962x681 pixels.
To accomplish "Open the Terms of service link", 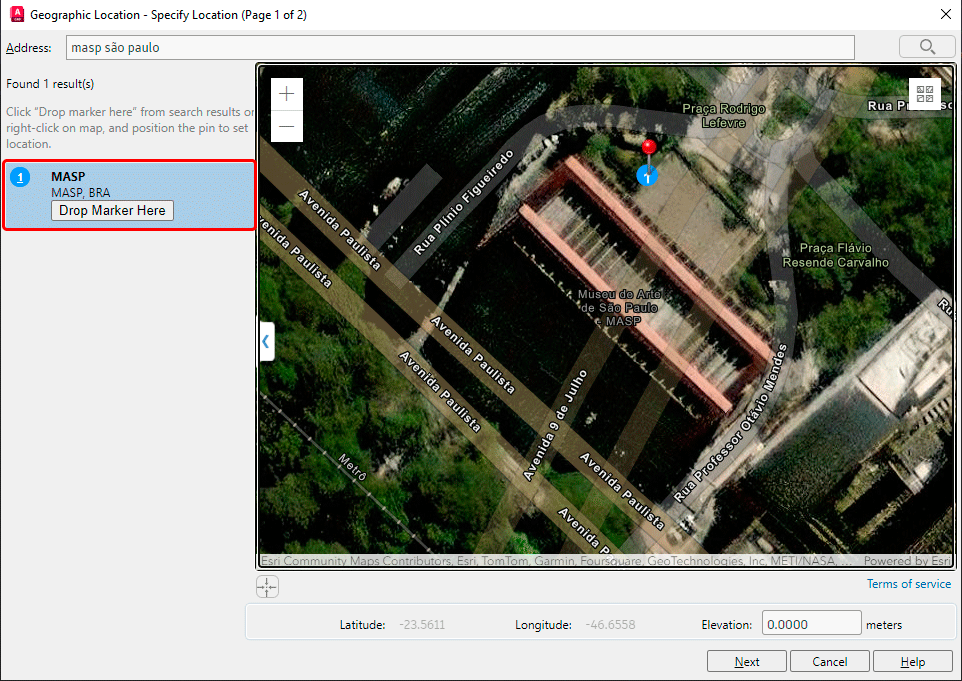I will tap(909, 583).
